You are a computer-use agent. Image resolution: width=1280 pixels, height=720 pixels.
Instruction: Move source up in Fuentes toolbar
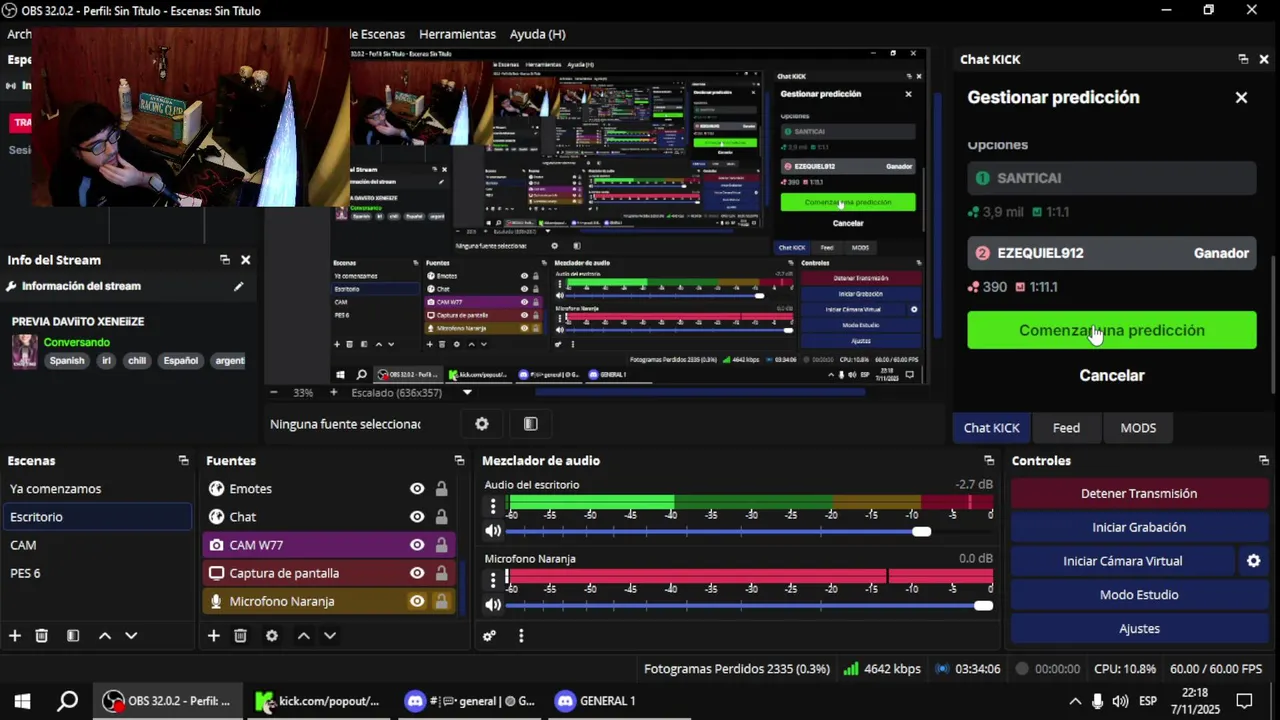click(304, 636)
